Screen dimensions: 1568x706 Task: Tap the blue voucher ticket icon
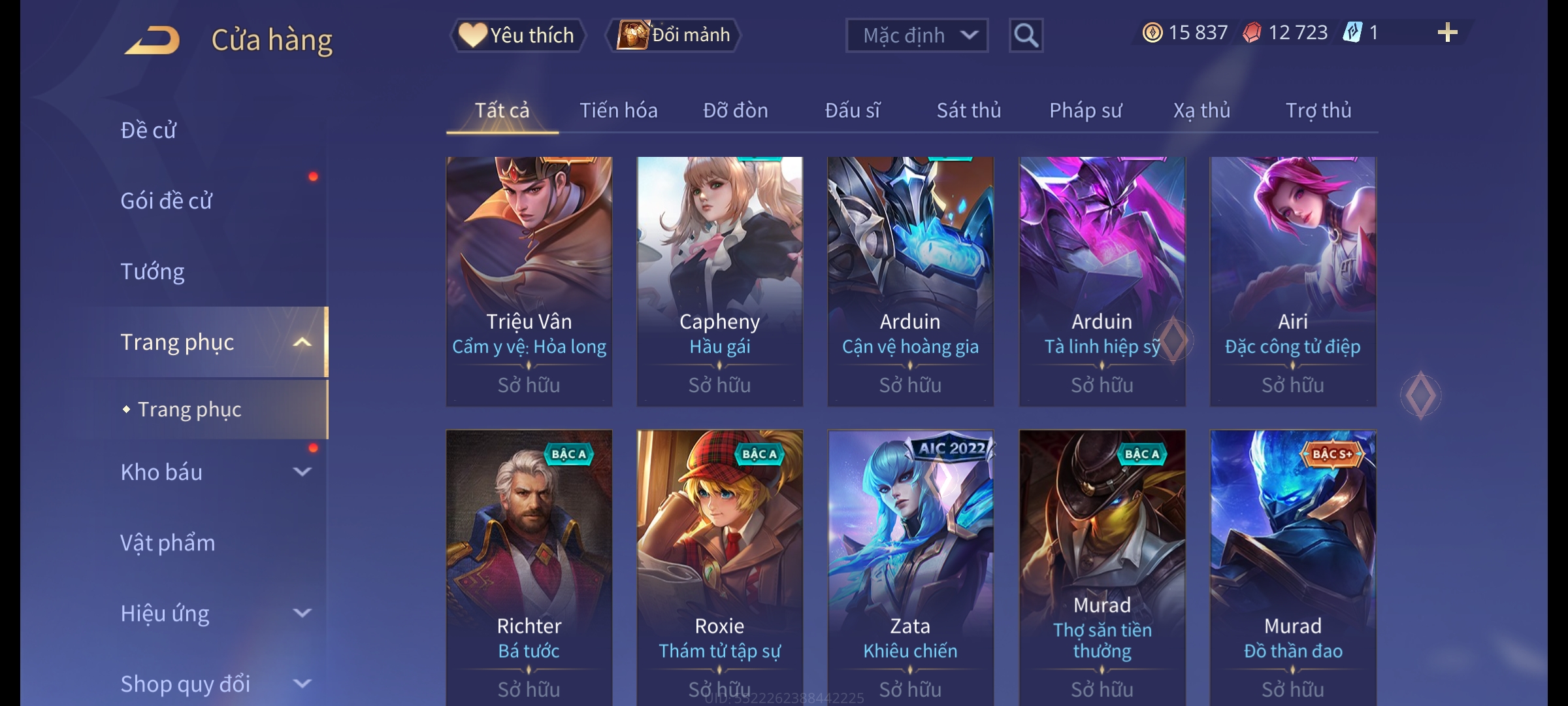click(1352, 33)
